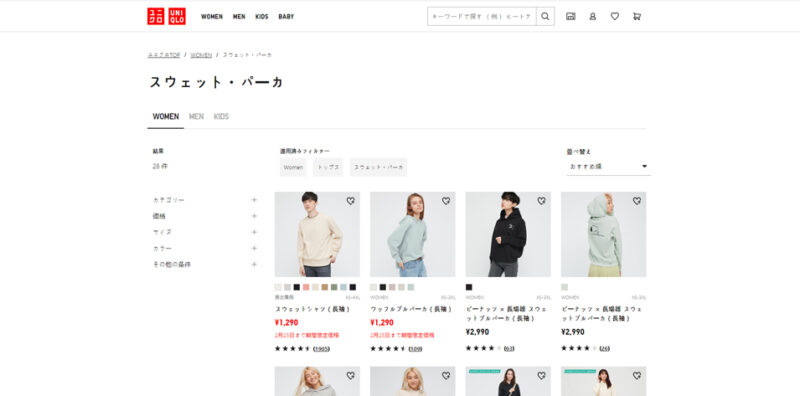The width and height of the screenshot is (800, 396).
Task: Remove the トップス applied filter chip
Action: point(328,167)
